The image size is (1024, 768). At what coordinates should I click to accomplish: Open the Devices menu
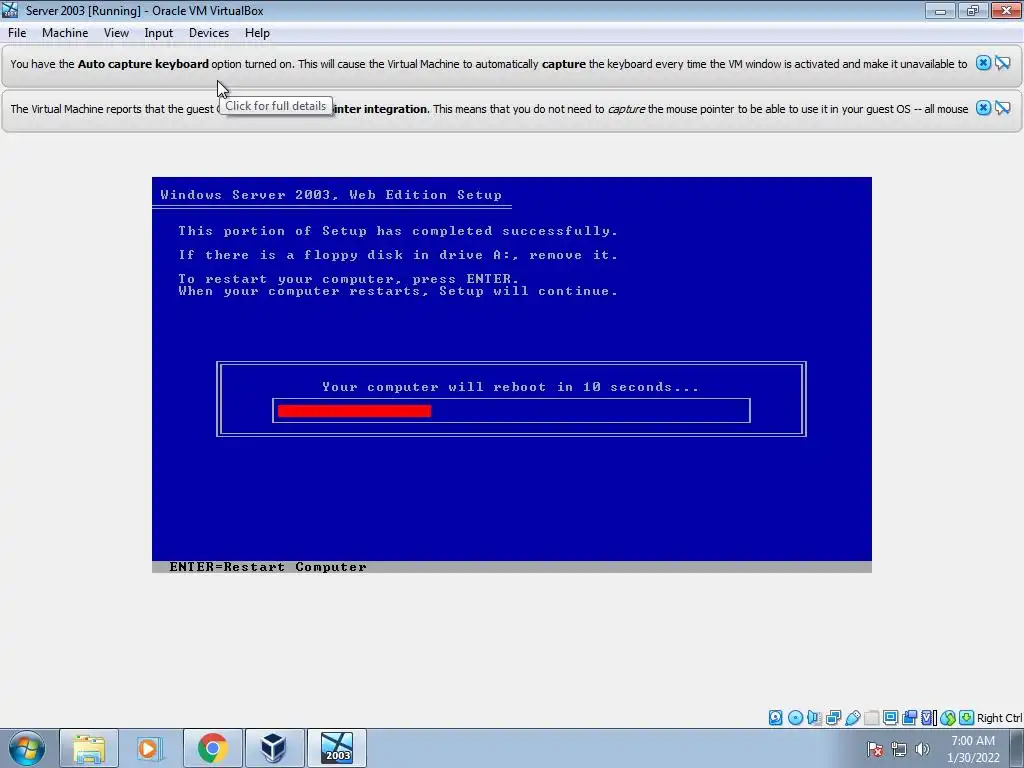(x=209, y=33)
